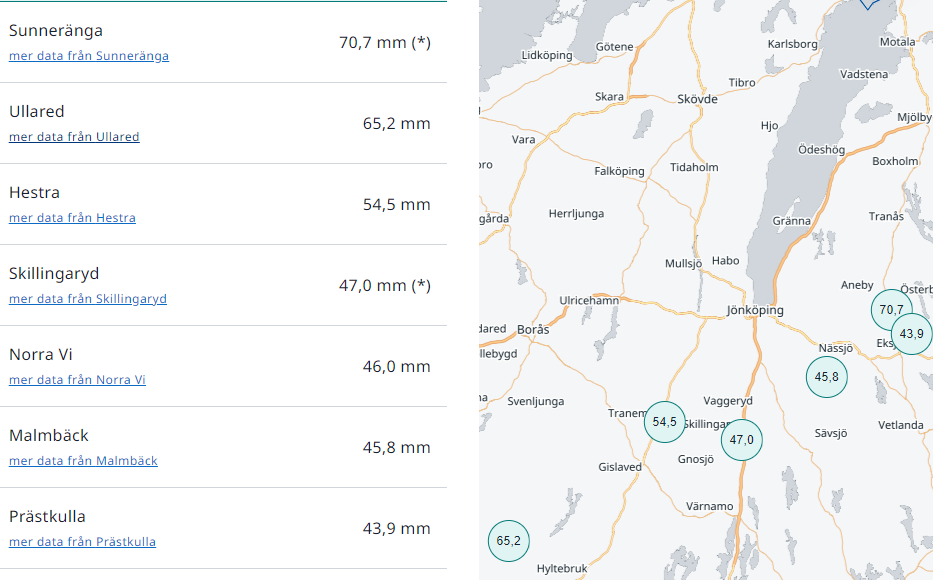Click Vetlanda on the map
951x580 pixels.
click(900, 425)
